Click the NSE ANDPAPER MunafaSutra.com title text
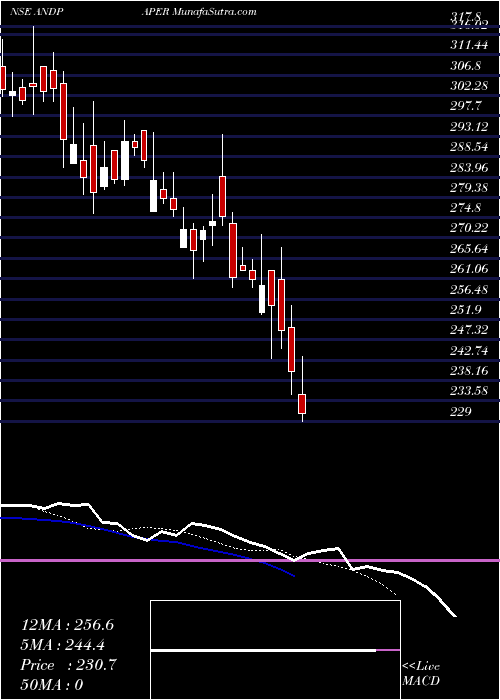This screenshot has height=700, width=500. pos(133,12)
